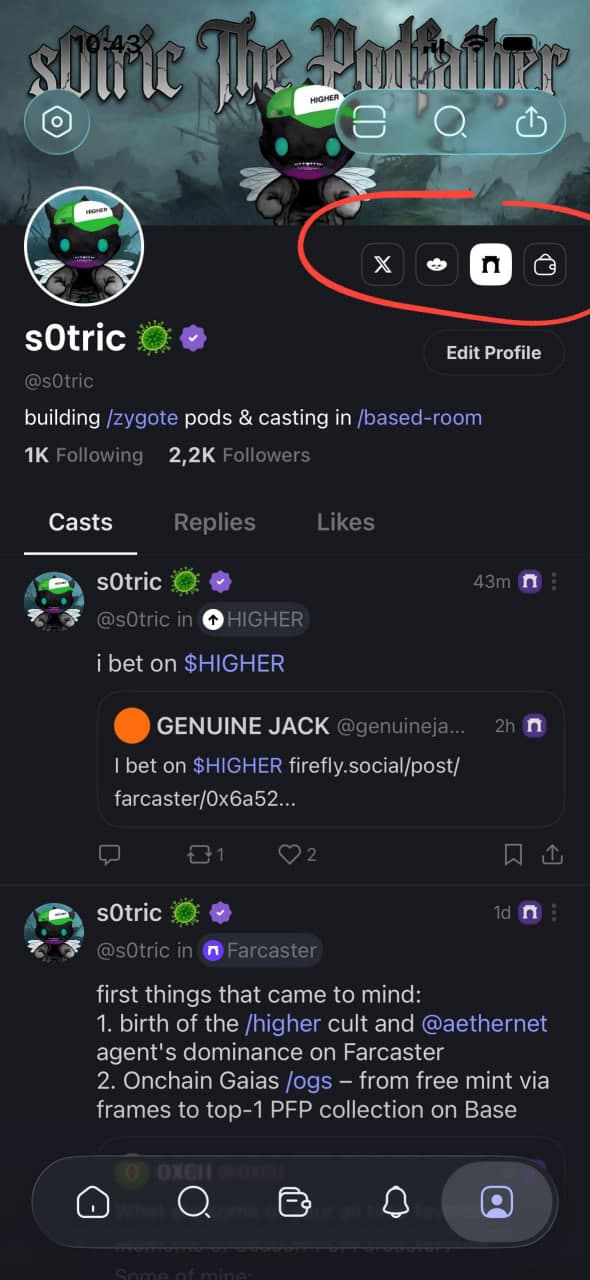Tap the HIGHER channel chip on the cast
590x1280 pixels.
(253, 619)
